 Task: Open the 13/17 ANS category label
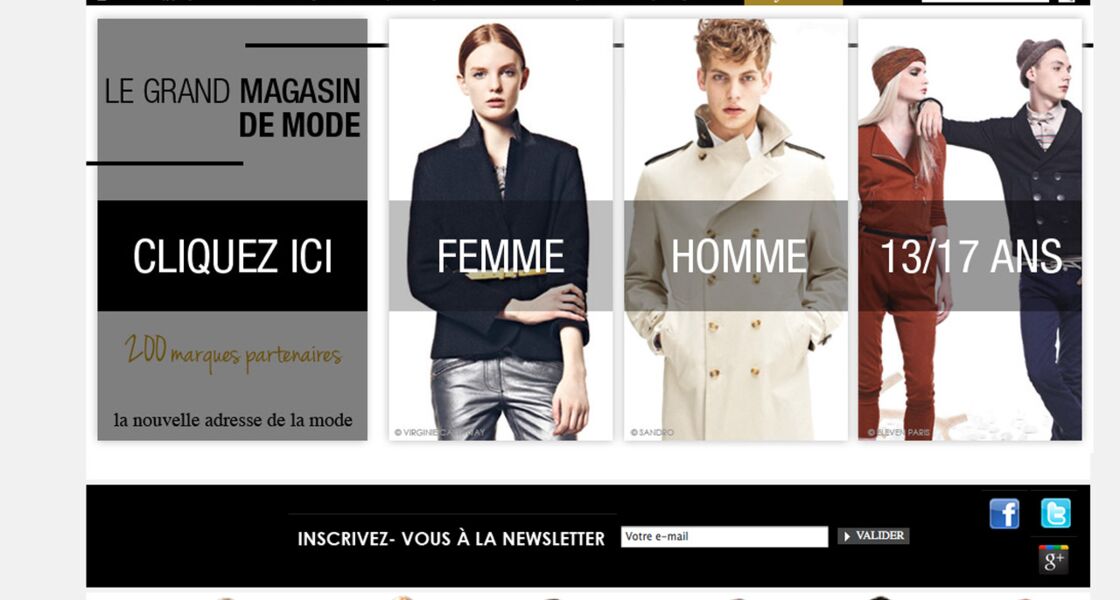click(971, 256)
